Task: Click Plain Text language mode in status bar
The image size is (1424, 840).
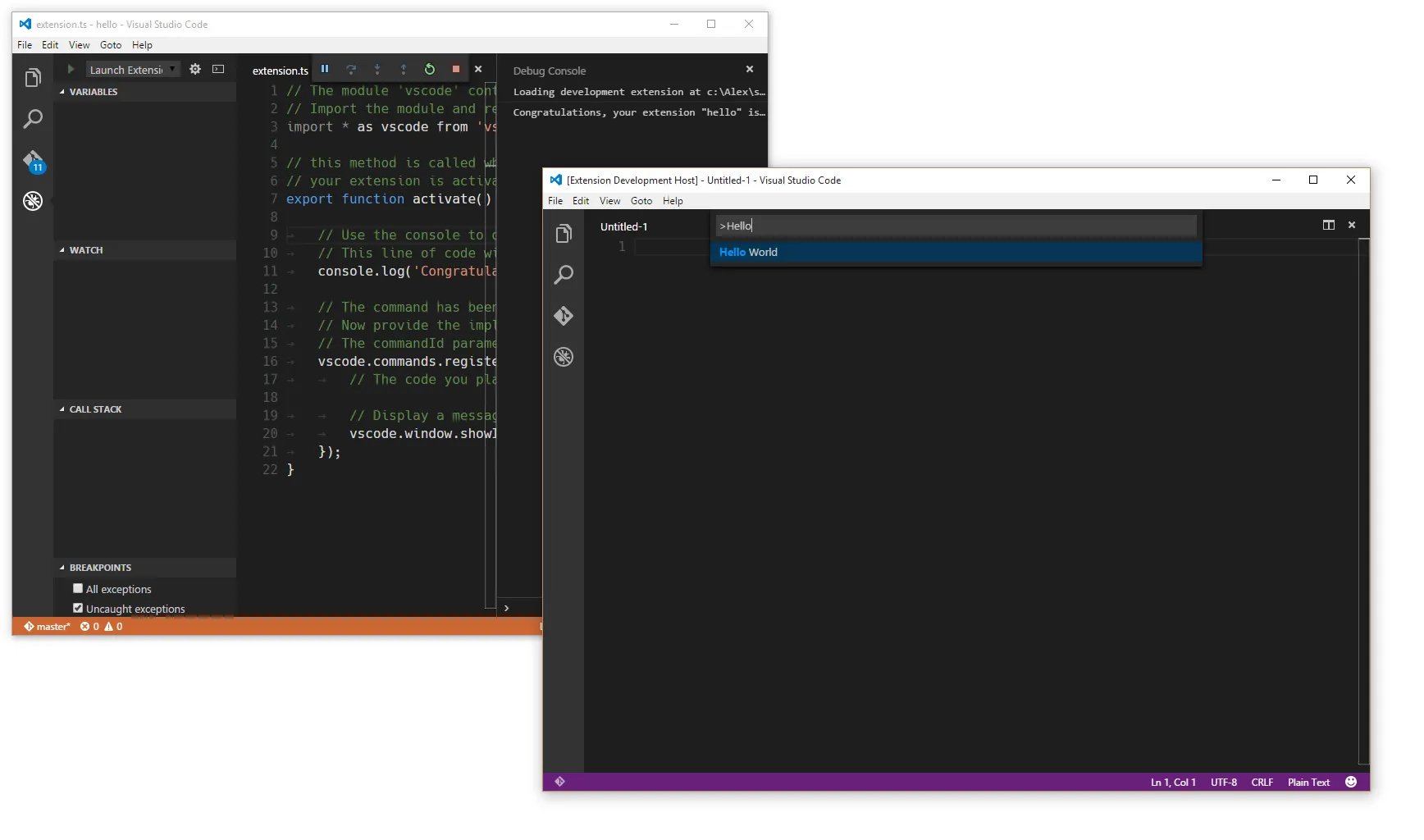Action: (1308, 782)
